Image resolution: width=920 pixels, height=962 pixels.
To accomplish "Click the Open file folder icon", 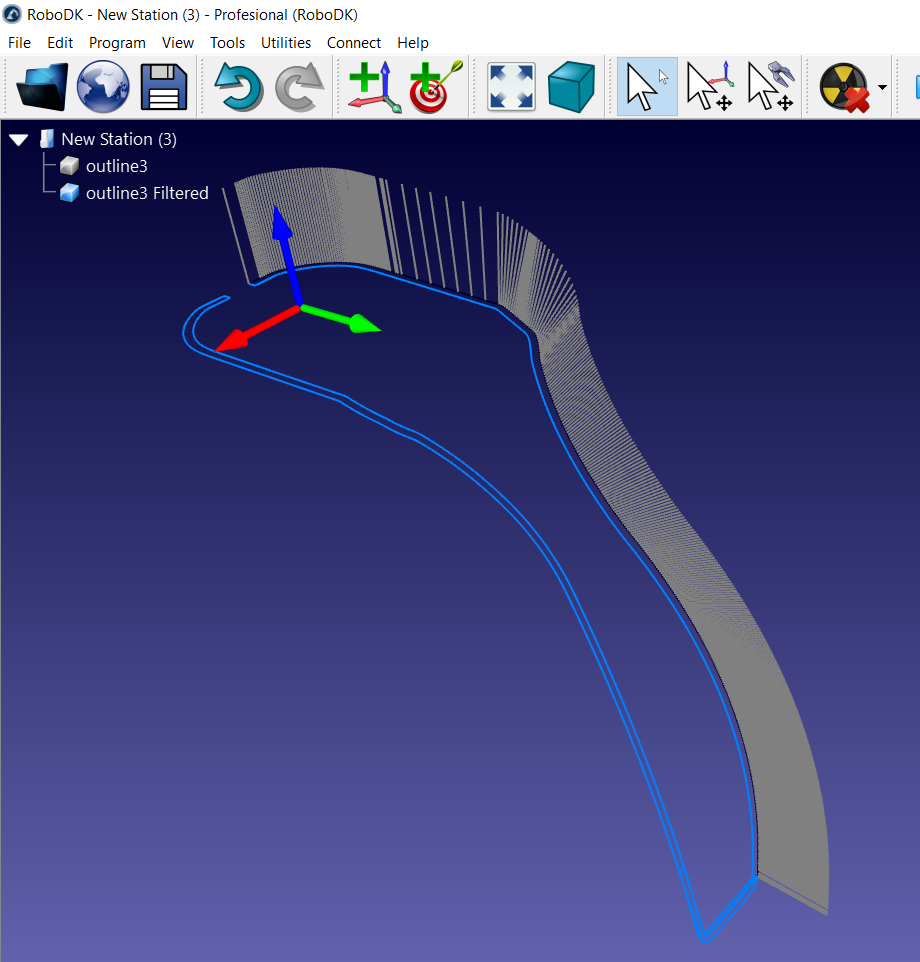I will click(42, 87).
